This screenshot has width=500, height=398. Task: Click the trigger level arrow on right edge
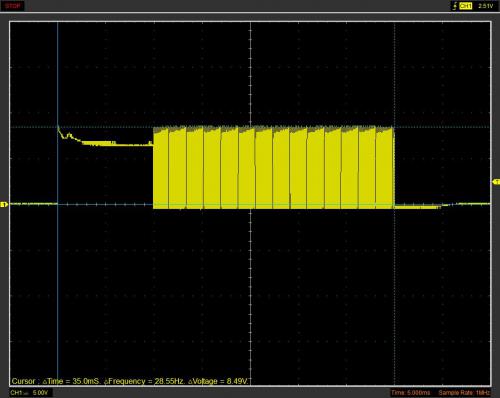(496, 181)
